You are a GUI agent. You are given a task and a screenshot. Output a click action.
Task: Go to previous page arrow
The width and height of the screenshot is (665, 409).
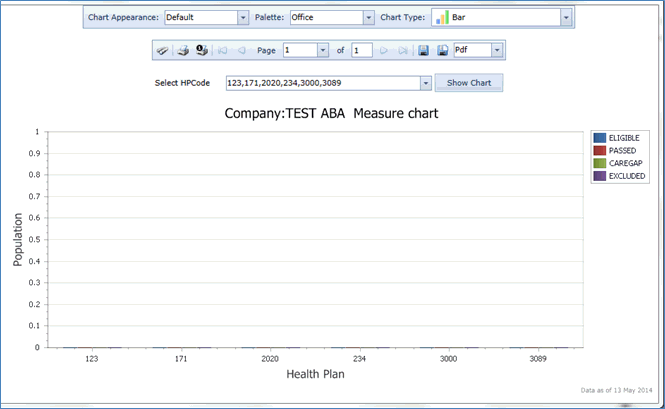241,50
